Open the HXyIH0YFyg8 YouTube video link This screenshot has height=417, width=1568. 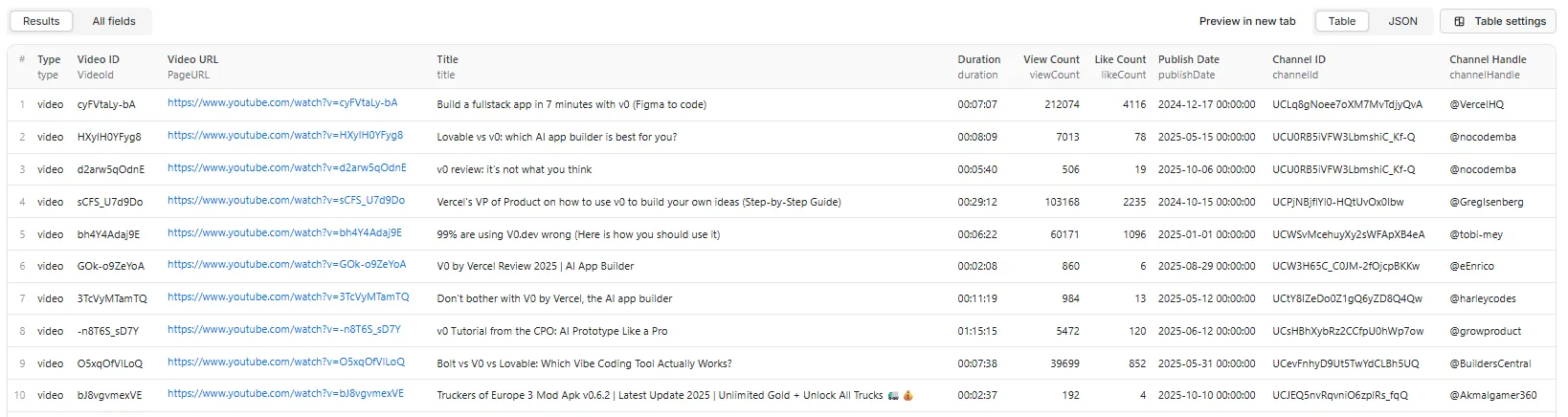pos(285,136)
